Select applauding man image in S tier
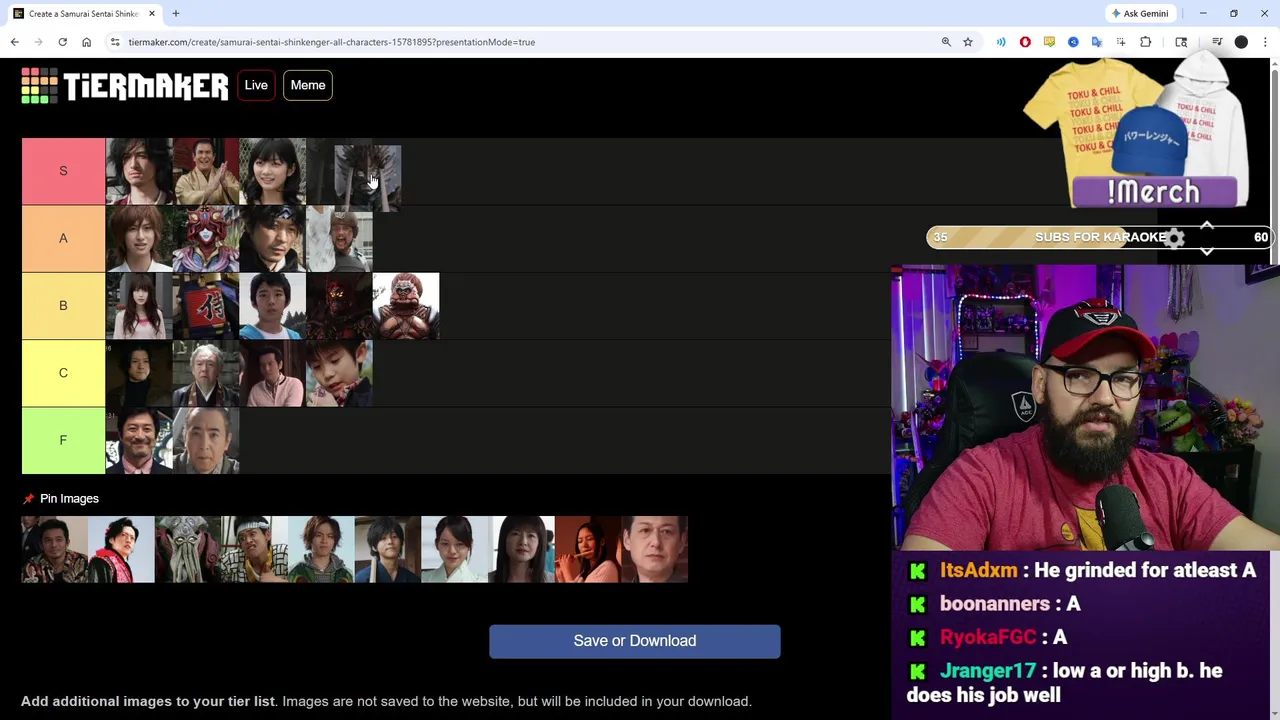 pyautogui.click(x=206, y=172)
